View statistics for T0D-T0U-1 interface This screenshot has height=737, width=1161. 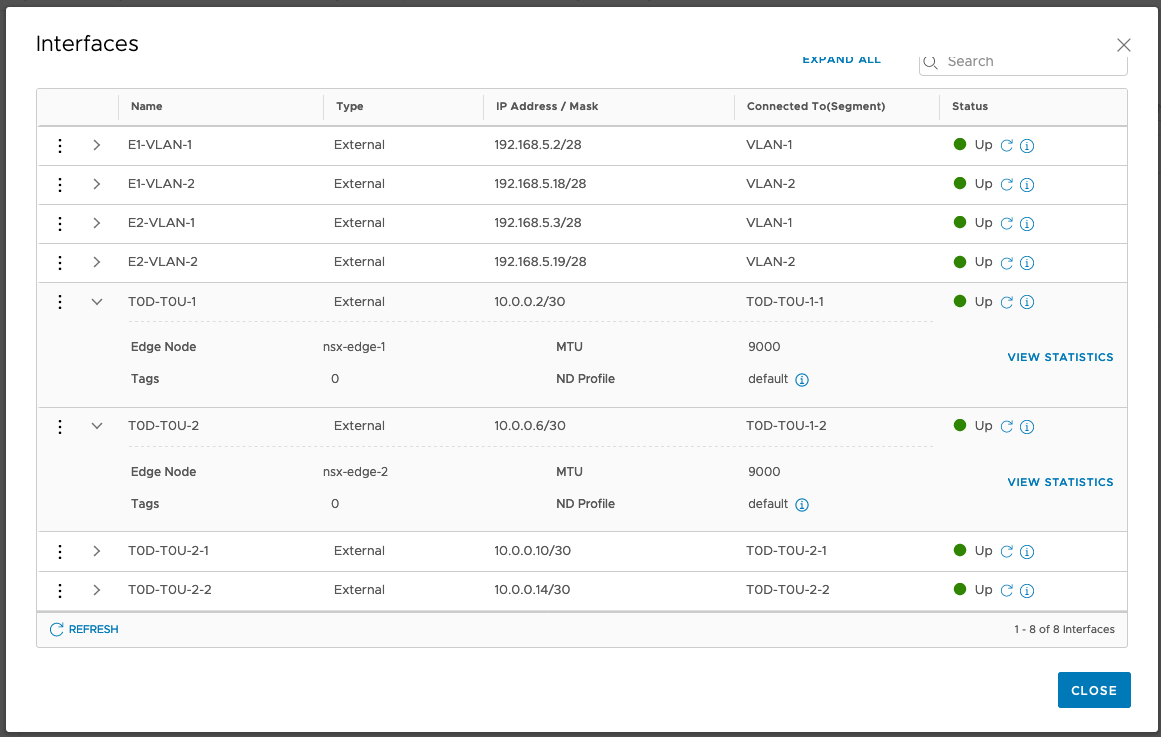[x=1060, y=358]
